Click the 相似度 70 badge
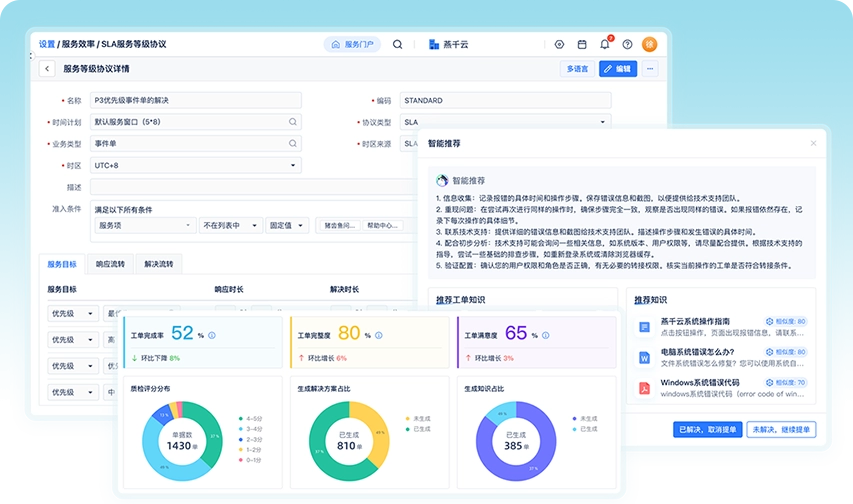 pyautogui.click(x=786, y=383)
